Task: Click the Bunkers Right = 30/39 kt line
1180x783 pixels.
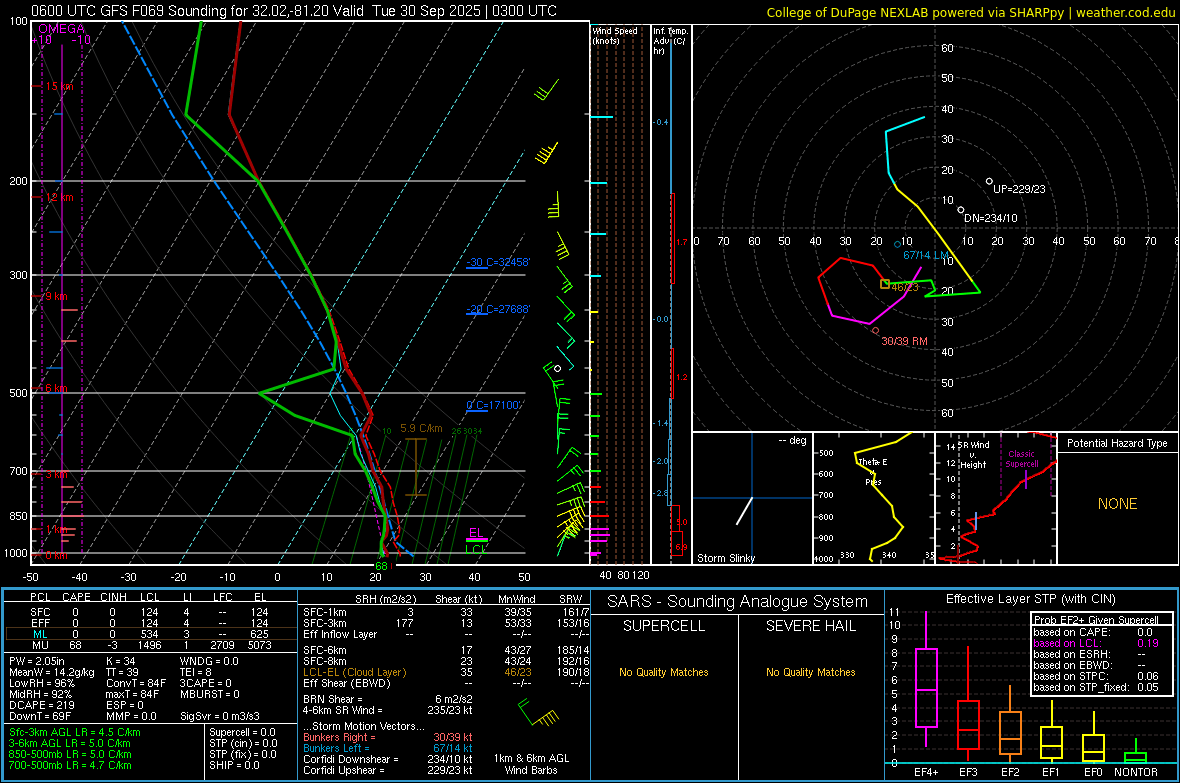Action: [x=388, y=737]
